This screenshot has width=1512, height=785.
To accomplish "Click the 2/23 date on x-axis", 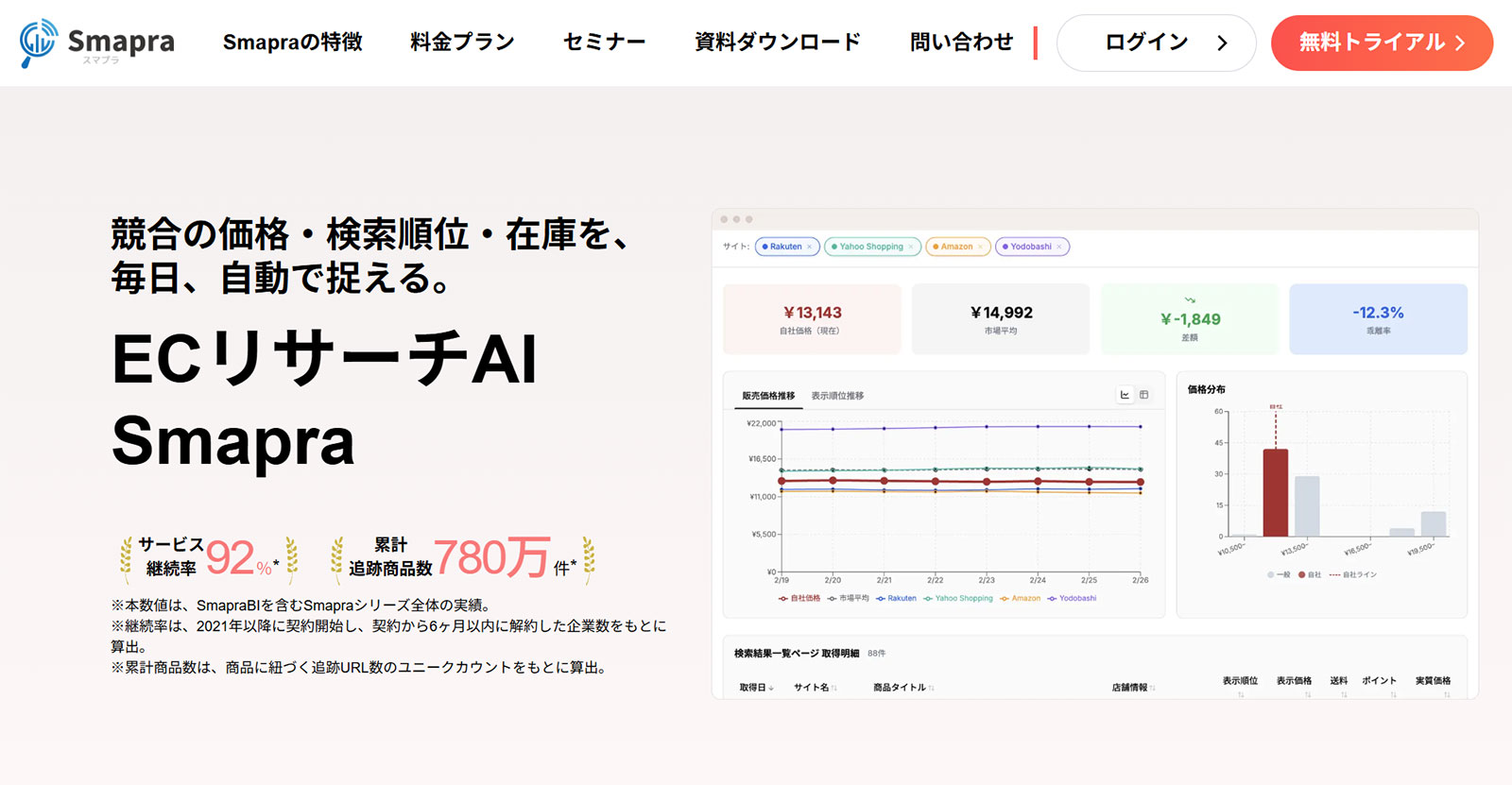I will click(x=987, y=580).
